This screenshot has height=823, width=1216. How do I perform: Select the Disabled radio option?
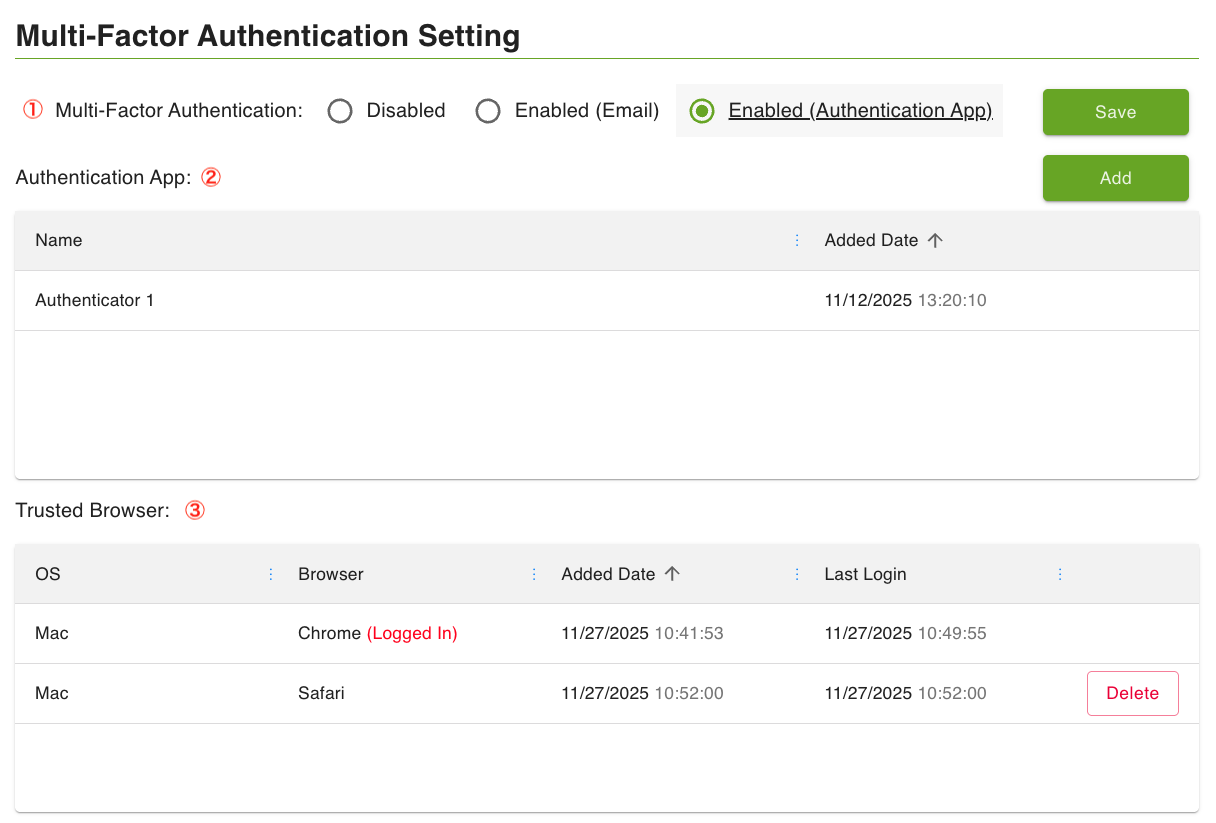(x=340, y=111)
